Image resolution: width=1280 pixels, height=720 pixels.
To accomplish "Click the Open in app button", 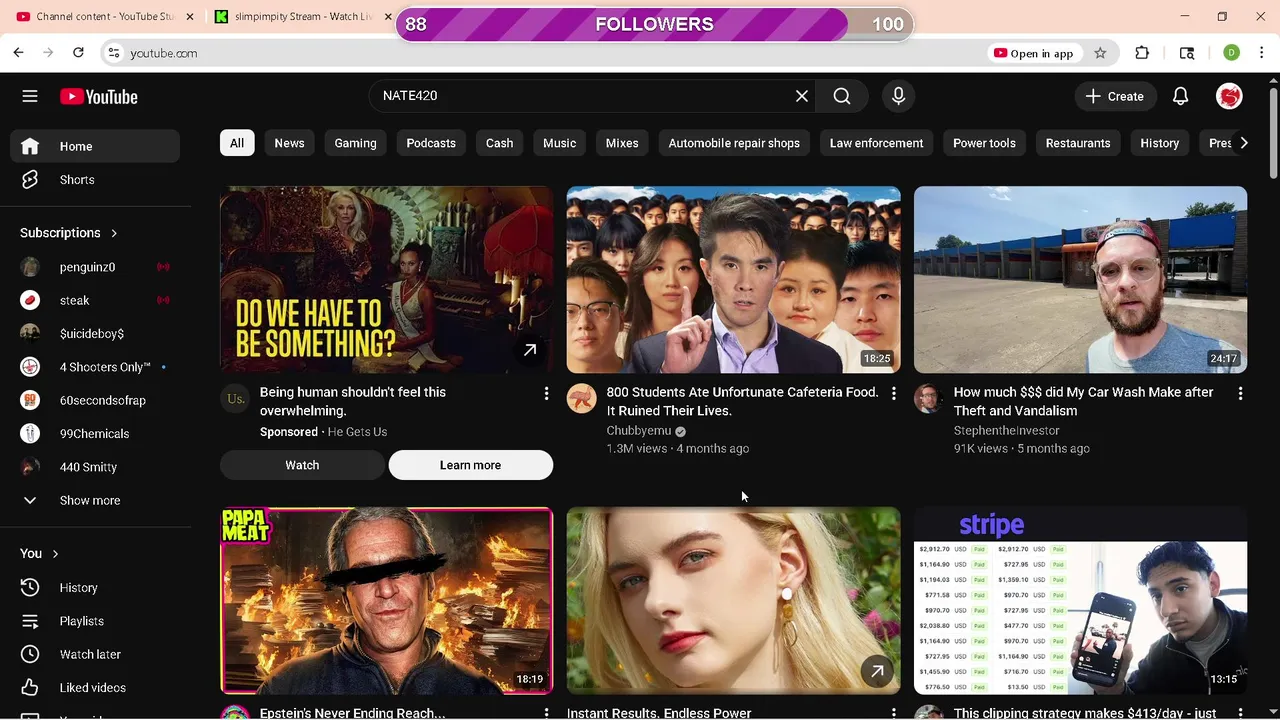I will click(x=1033, y=53).
